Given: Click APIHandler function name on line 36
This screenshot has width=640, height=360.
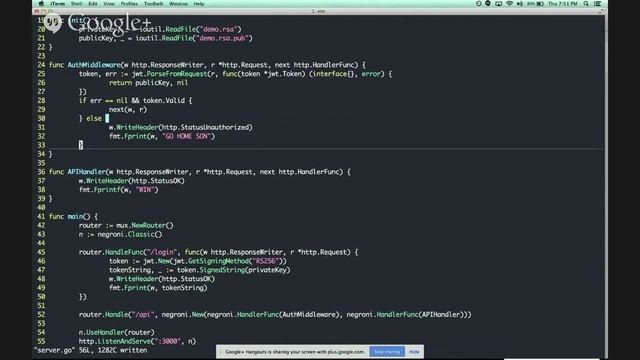Looking at the screenshot, I should point(87,172).
